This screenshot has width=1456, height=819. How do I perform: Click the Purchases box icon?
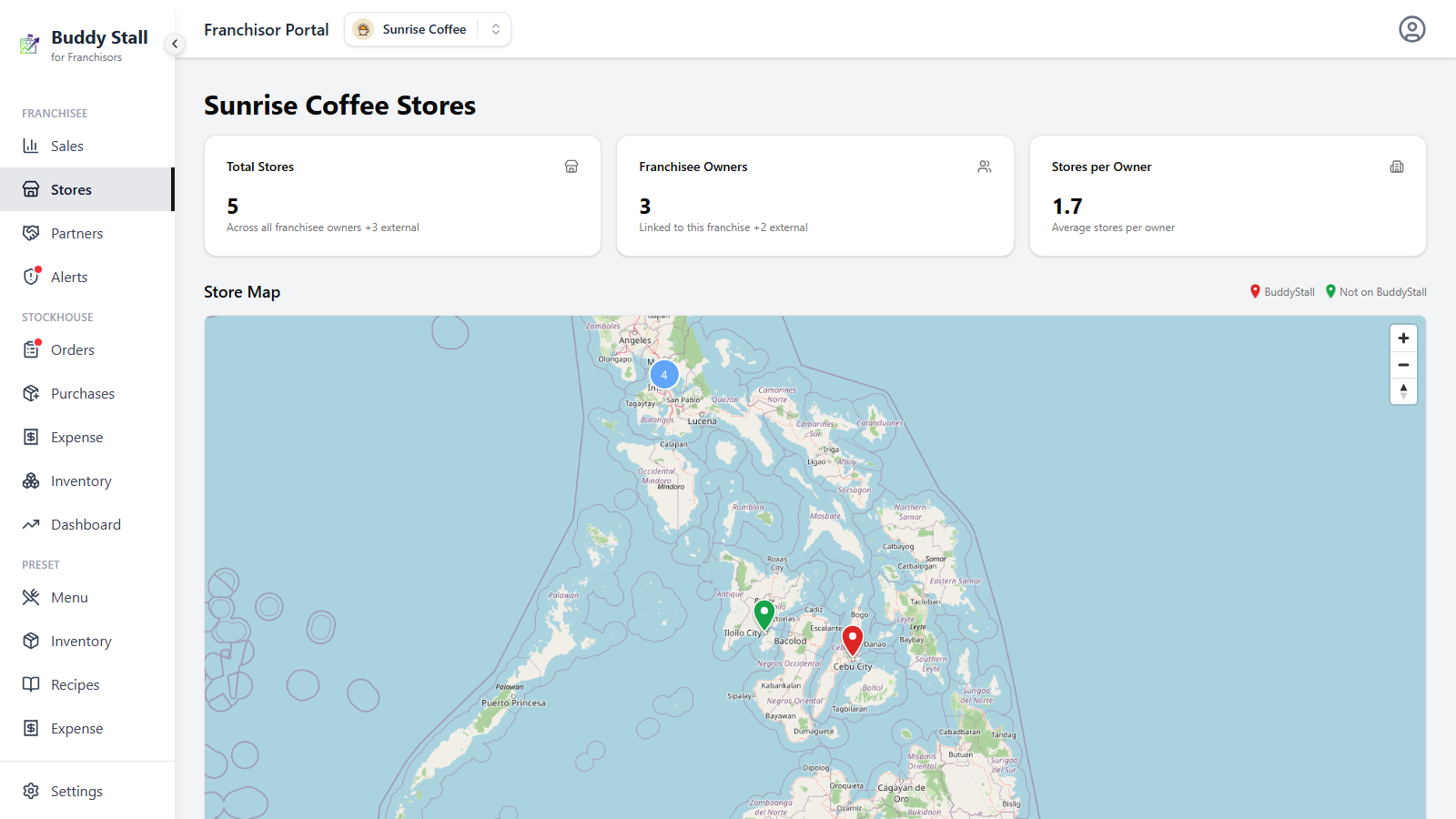[x=31, y=393]
